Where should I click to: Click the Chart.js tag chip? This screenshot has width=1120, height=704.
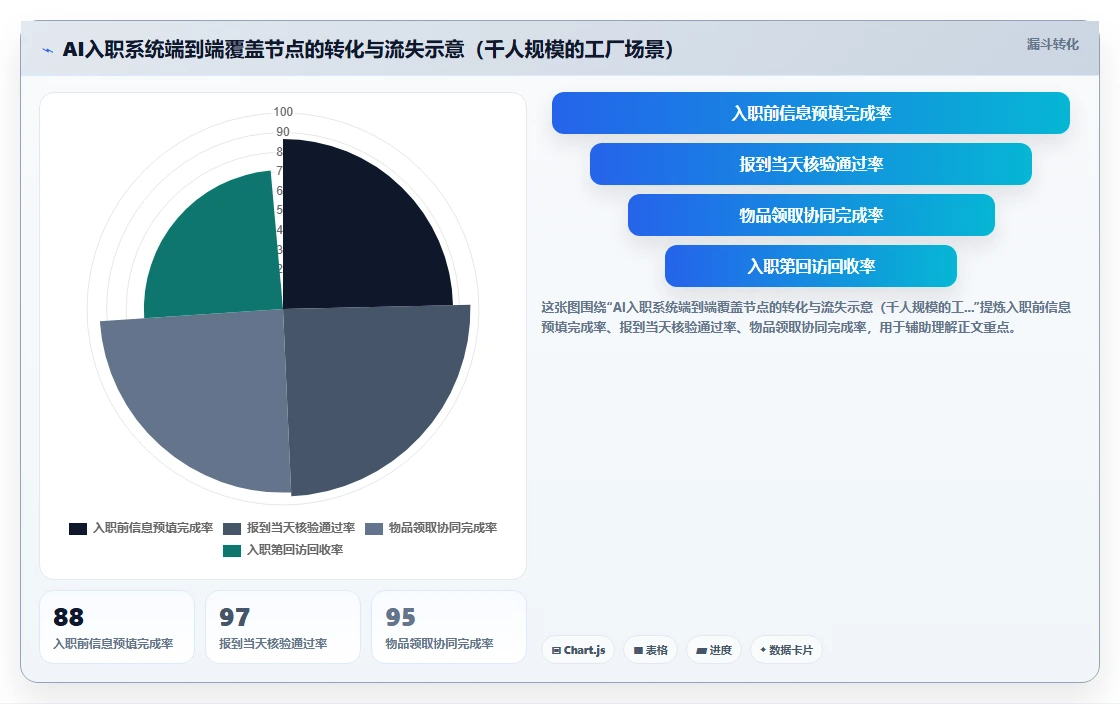tap(578, 650)
